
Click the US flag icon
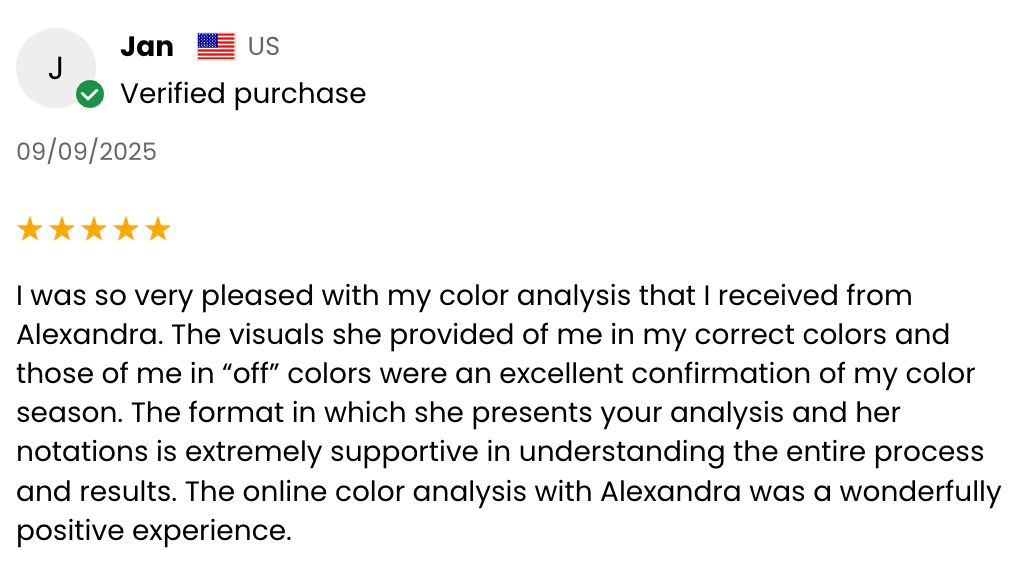coord(216,46)
